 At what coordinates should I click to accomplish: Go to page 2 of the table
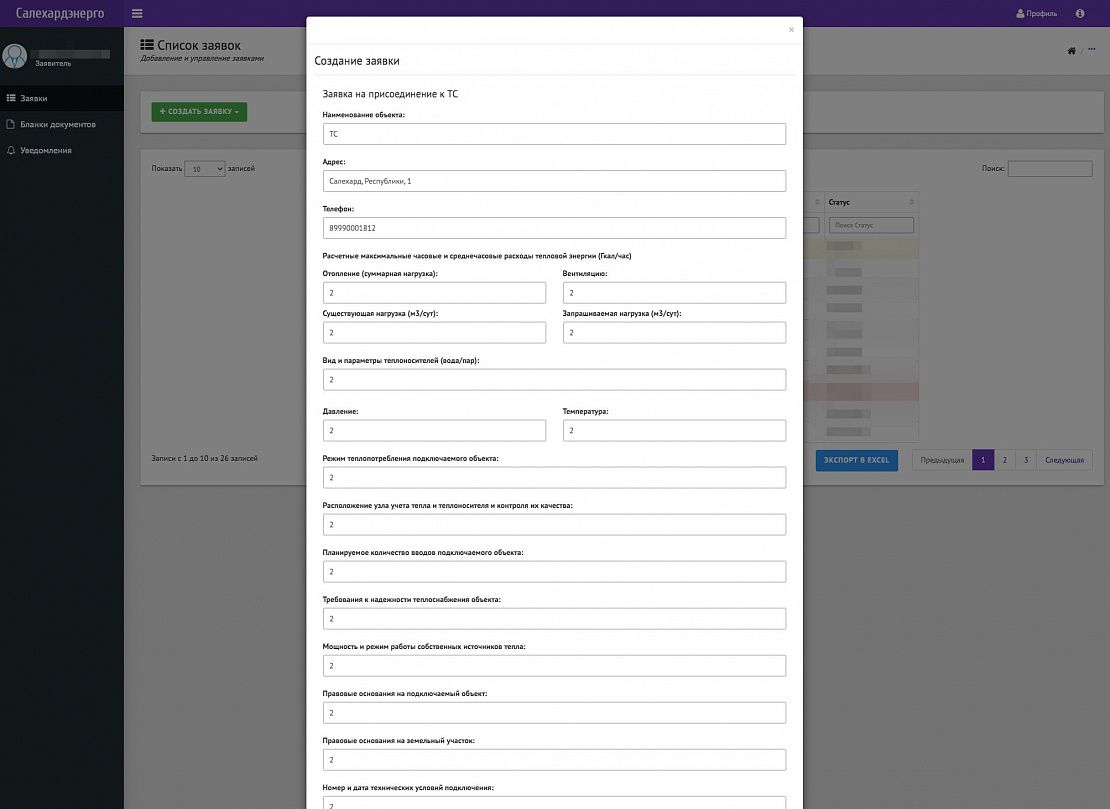[x=1004, y=460]
